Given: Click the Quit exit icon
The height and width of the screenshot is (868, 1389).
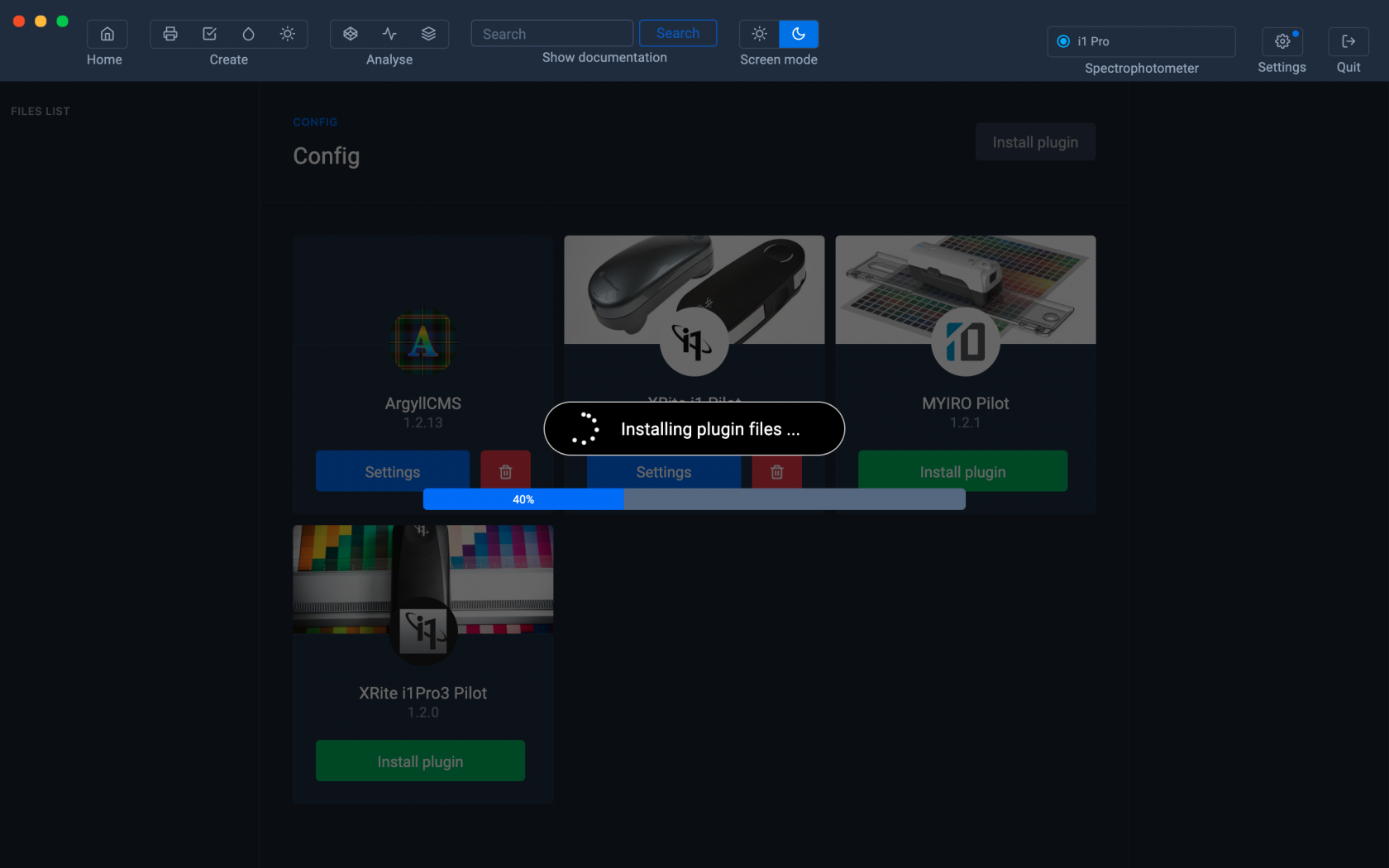Looking at the screenshot, I should point(1348,41).
